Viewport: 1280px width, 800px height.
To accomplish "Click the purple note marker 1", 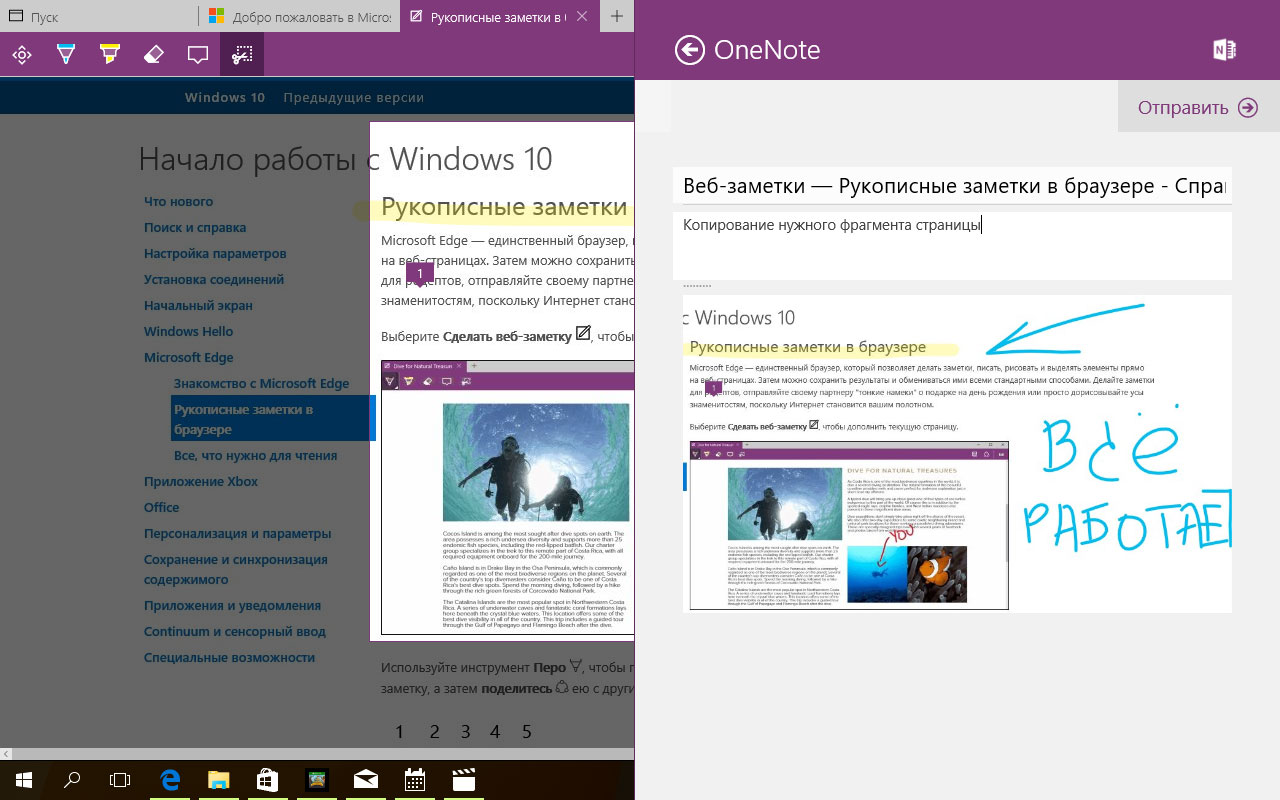I will click(420, 274).
